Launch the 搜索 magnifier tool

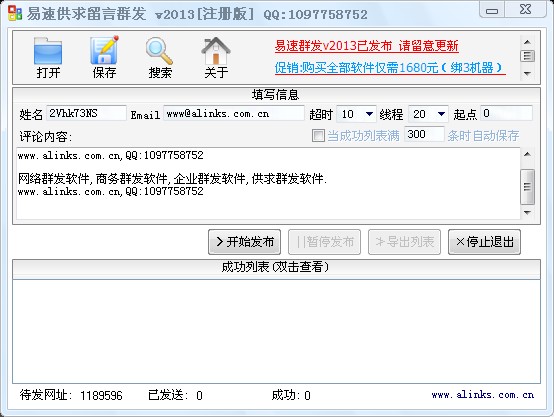coord(160,58)
